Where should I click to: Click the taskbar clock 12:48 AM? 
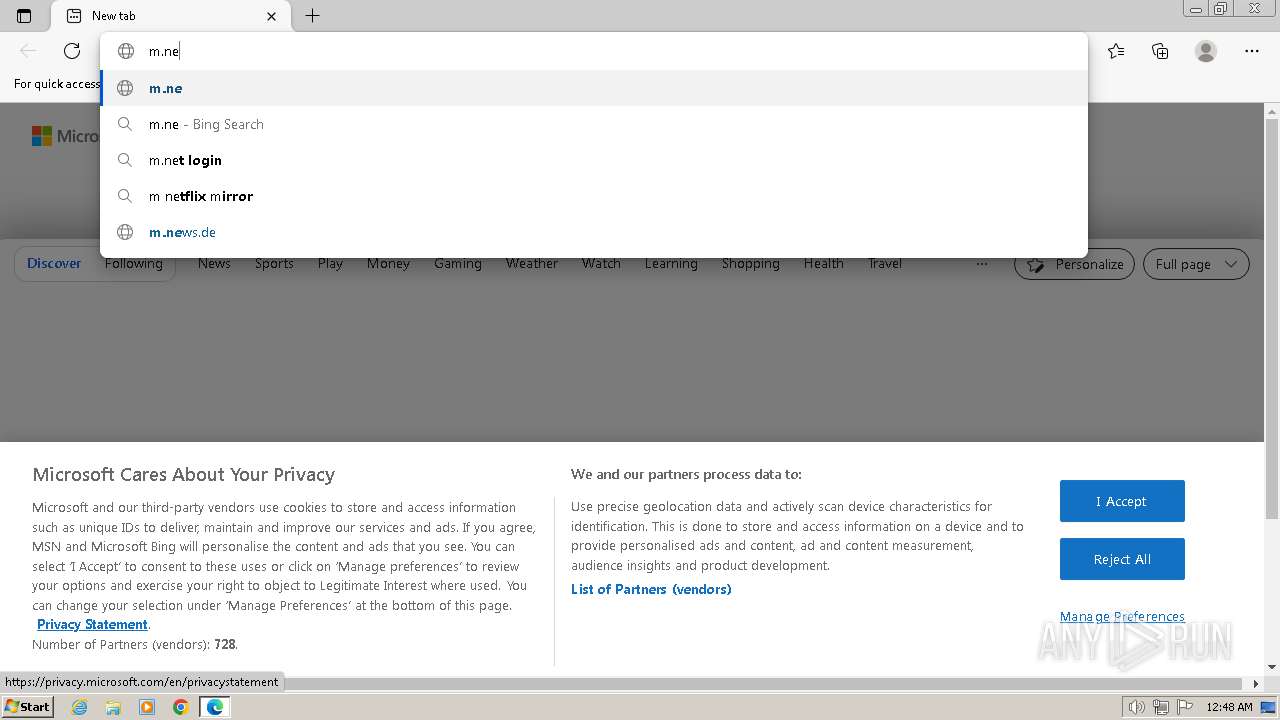[x=1229, y=707]
